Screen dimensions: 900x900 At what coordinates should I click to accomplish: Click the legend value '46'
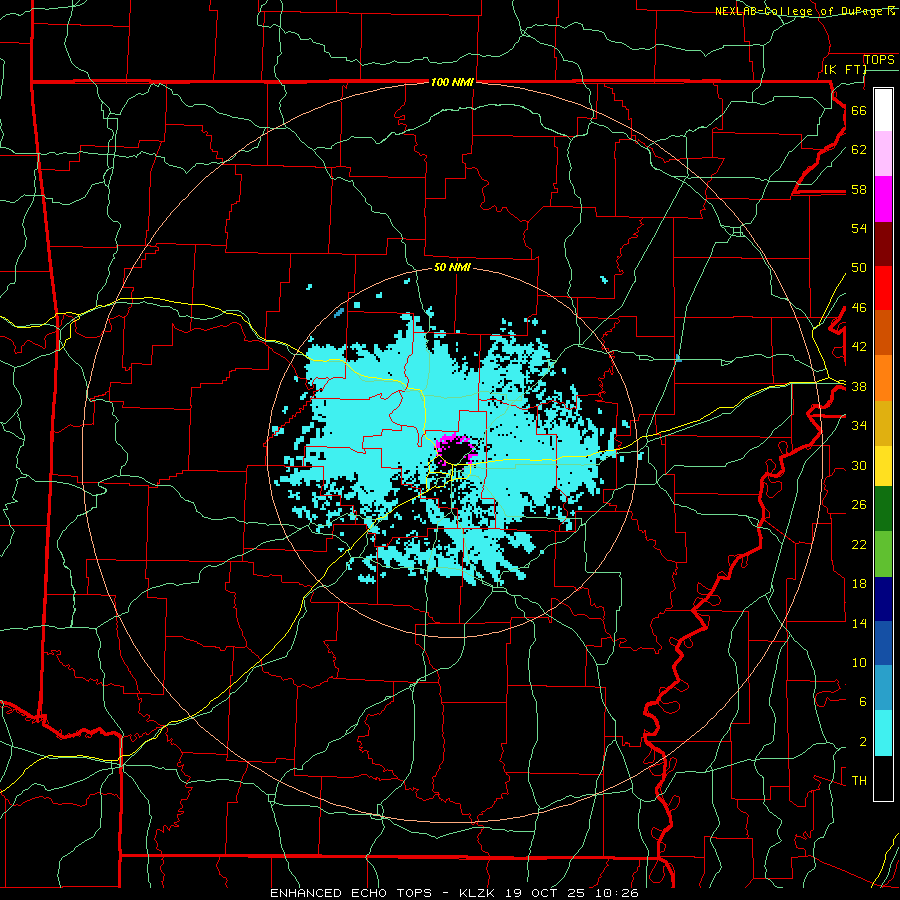coord(859,307)
